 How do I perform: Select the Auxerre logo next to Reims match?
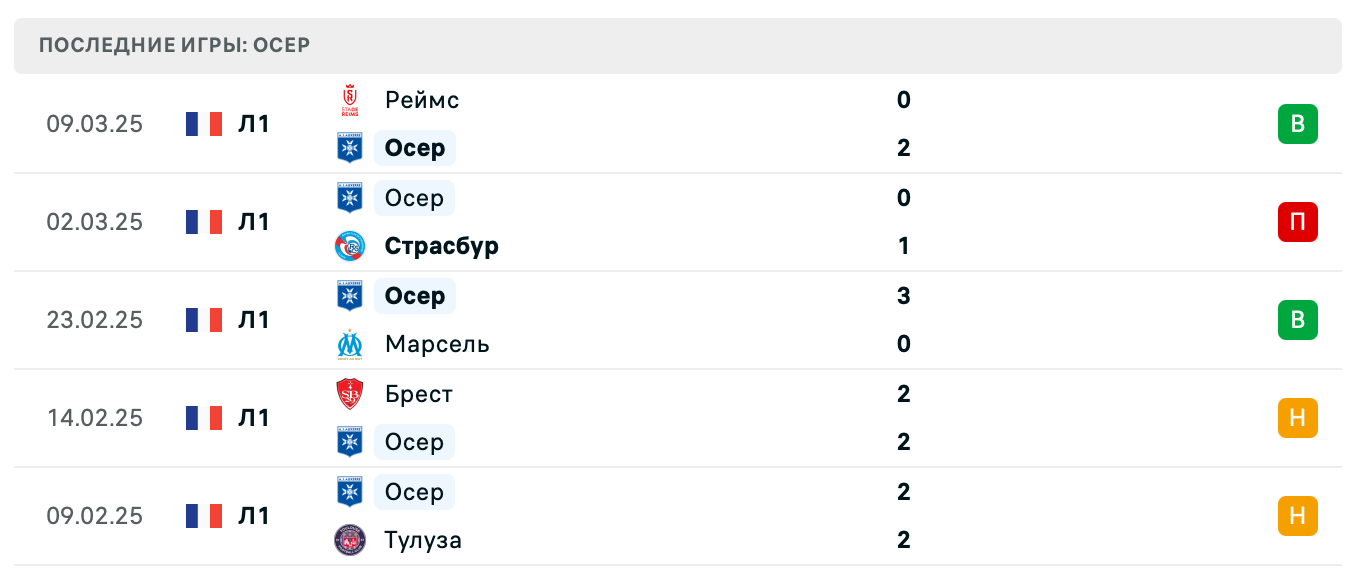point(349,148)
